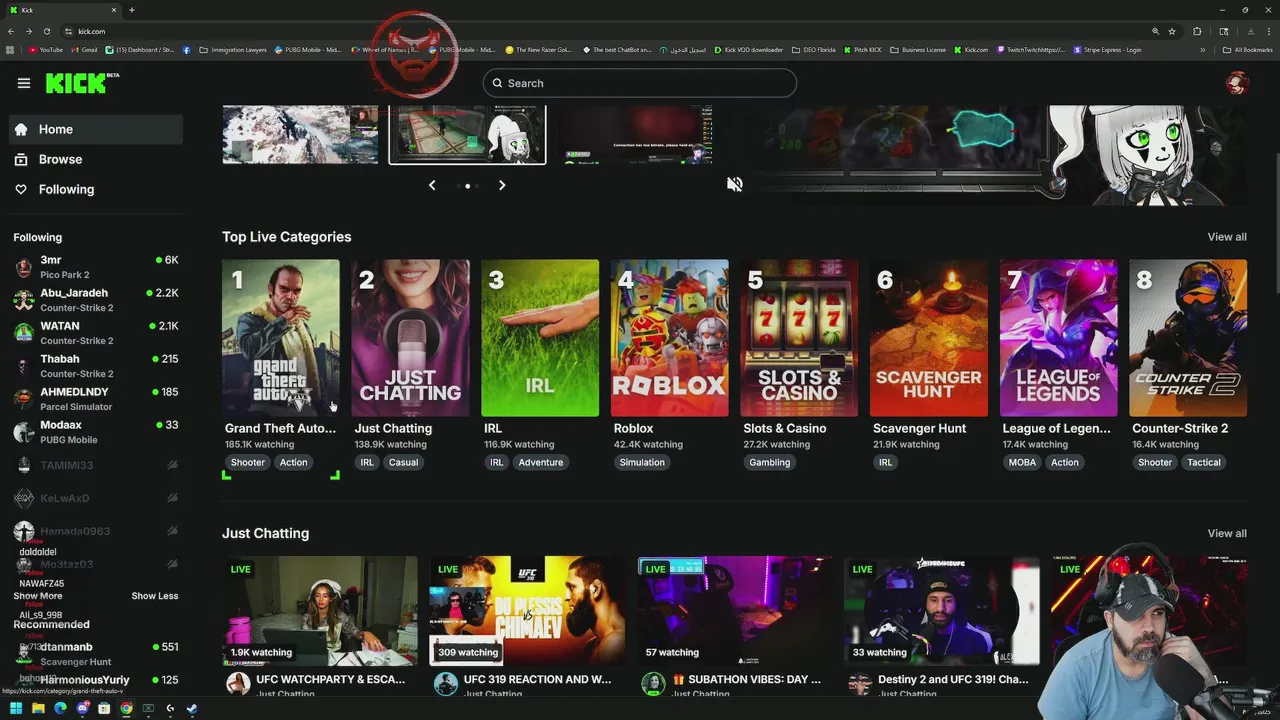Open SUBATHON VIBES stream thumbnail
This screenshot has height=720, width=1280.
pos(735,611)
